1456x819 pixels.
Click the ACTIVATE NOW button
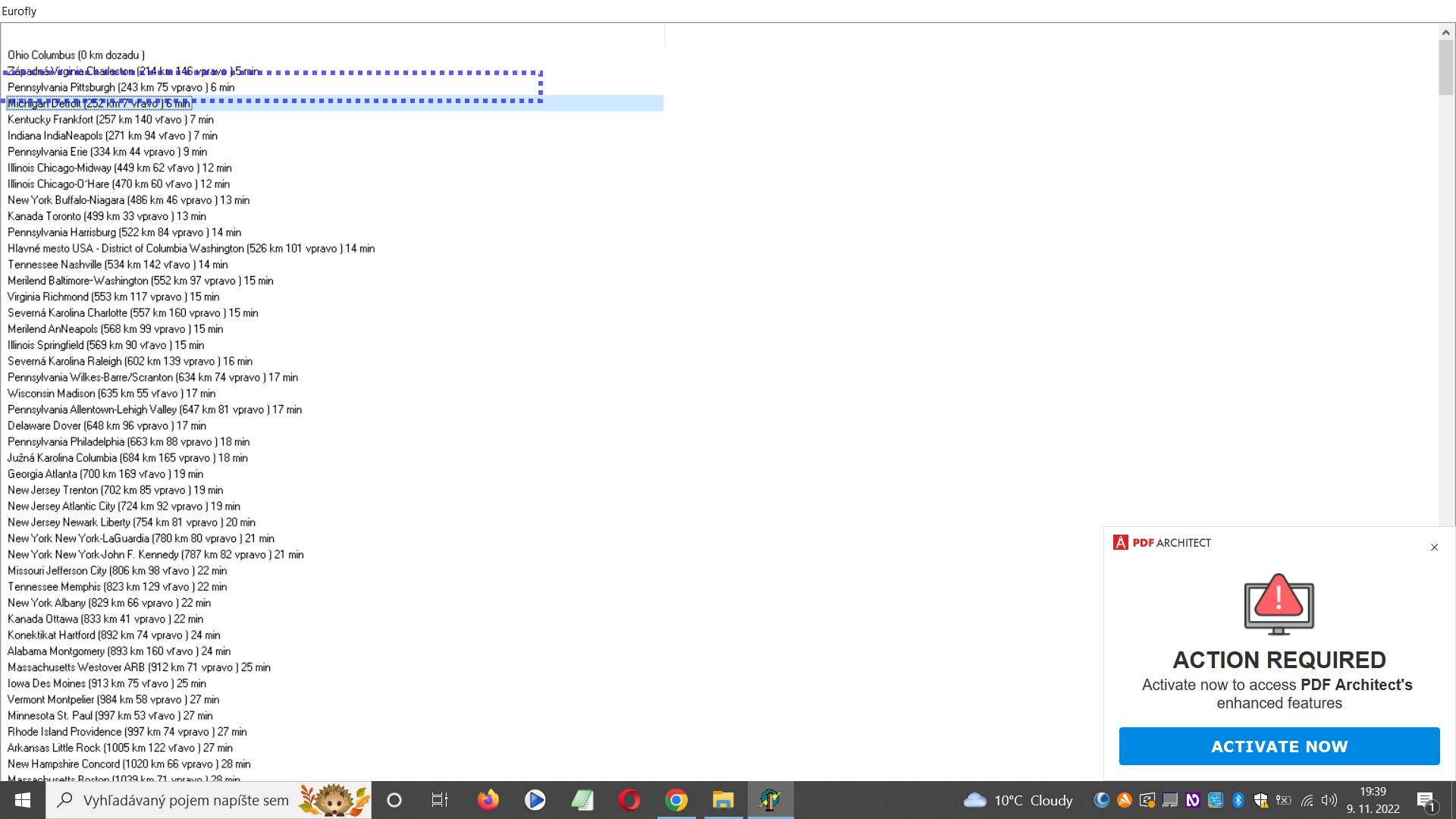(x=1279, y=746)
